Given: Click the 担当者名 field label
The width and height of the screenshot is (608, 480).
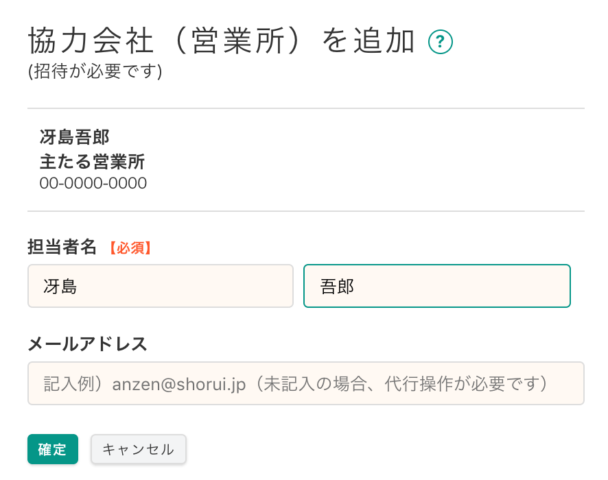Looking at the screenshot, I should point(62,247).
